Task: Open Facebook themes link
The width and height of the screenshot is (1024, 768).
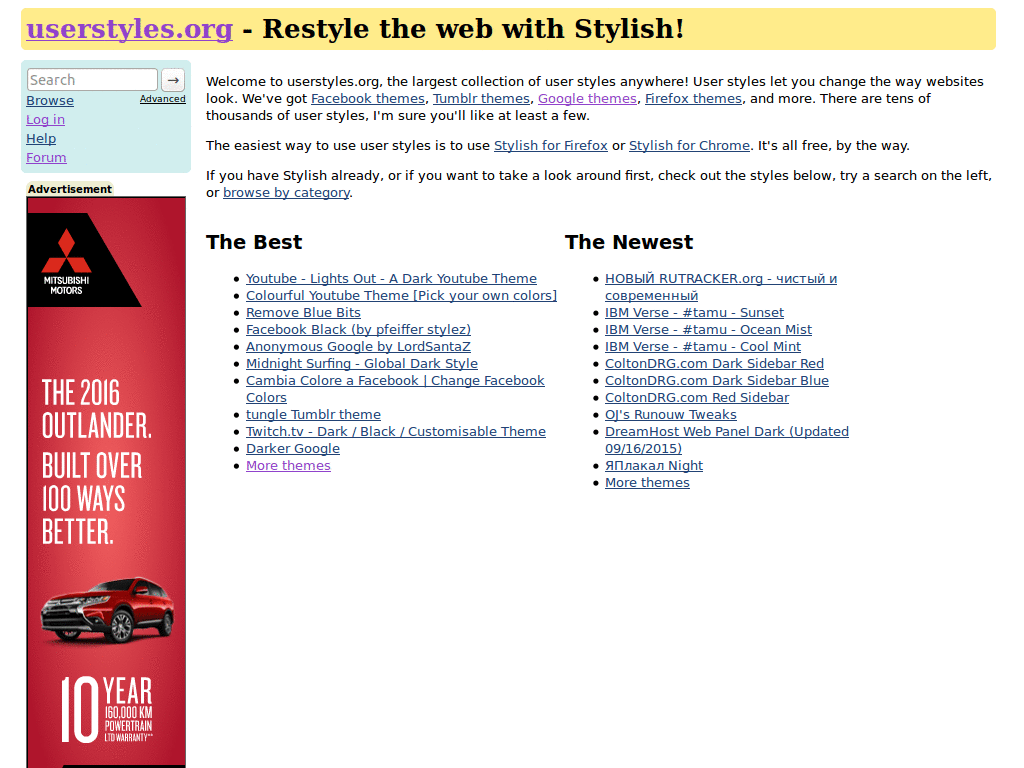Action: click(367, 98)
